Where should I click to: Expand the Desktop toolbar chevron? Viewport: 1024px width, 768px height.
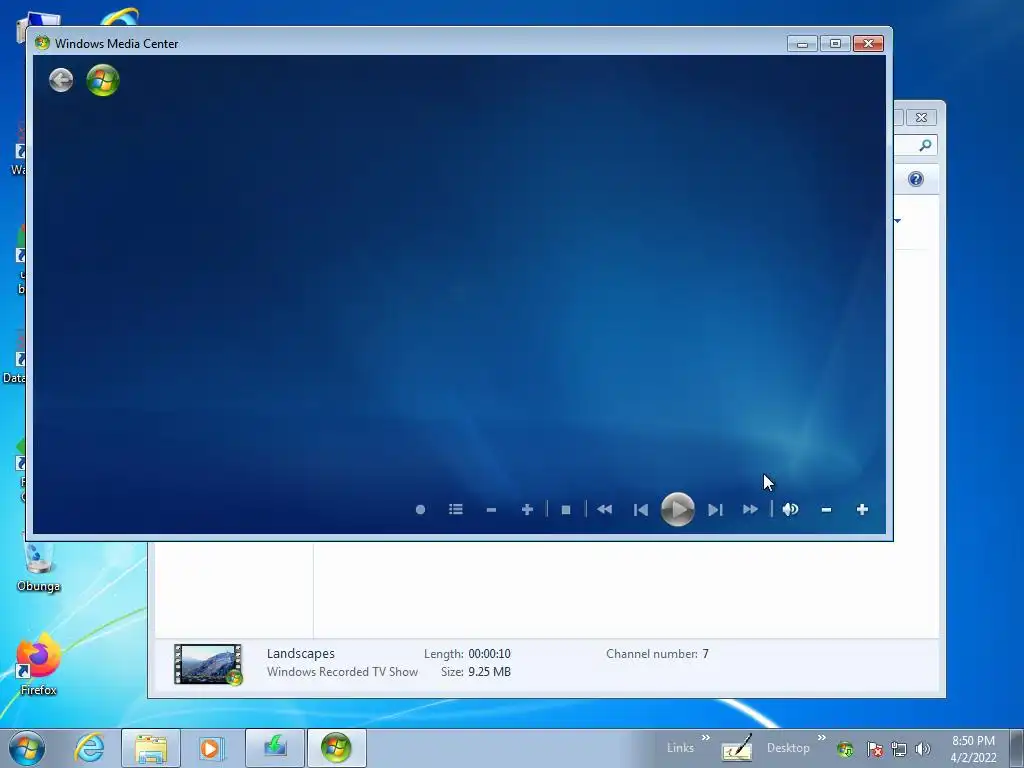pos(822,738)
